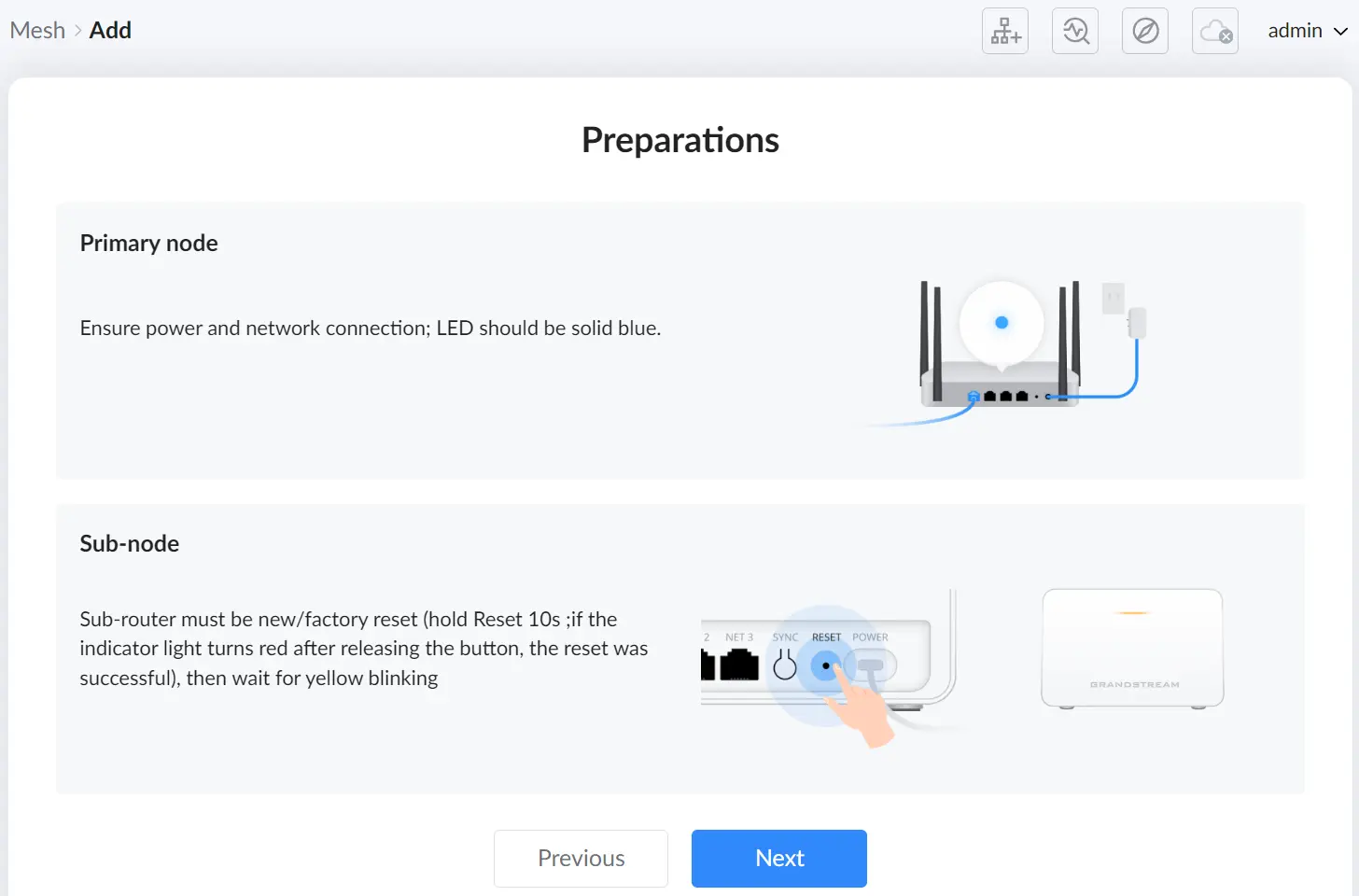Go back to Mesh via breadcrumb
Viewport: 1359px width, 896px height.
click(37, 31)
